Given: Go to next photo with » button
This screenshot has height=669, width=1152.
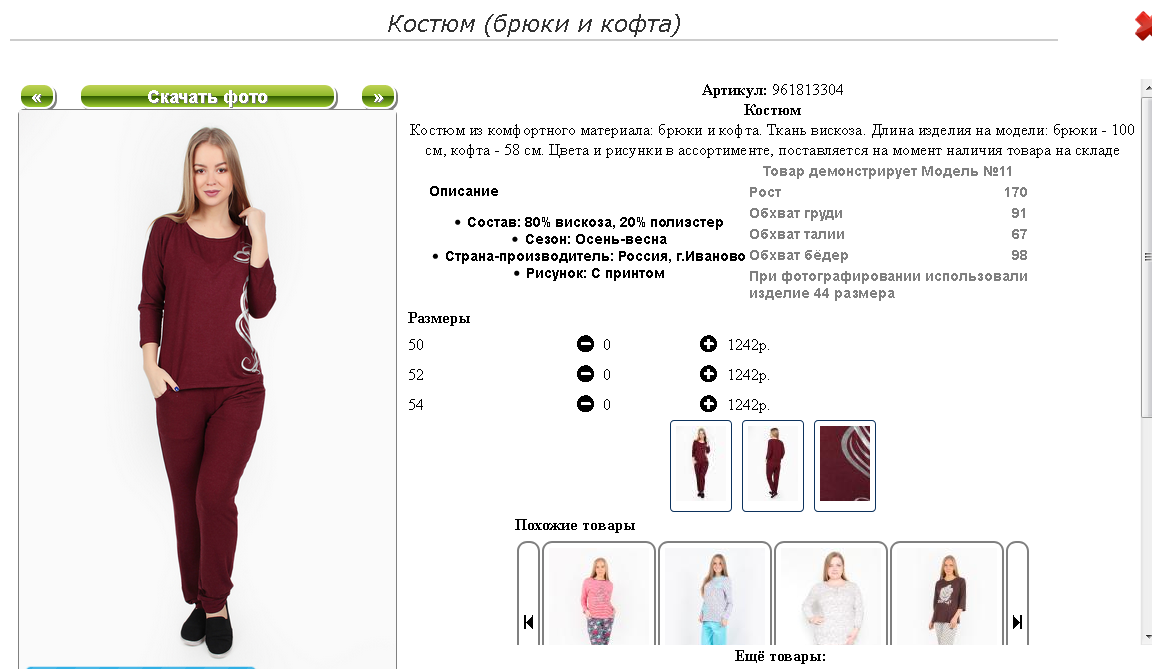Looking at the screenshot, I should pos(378,97).
